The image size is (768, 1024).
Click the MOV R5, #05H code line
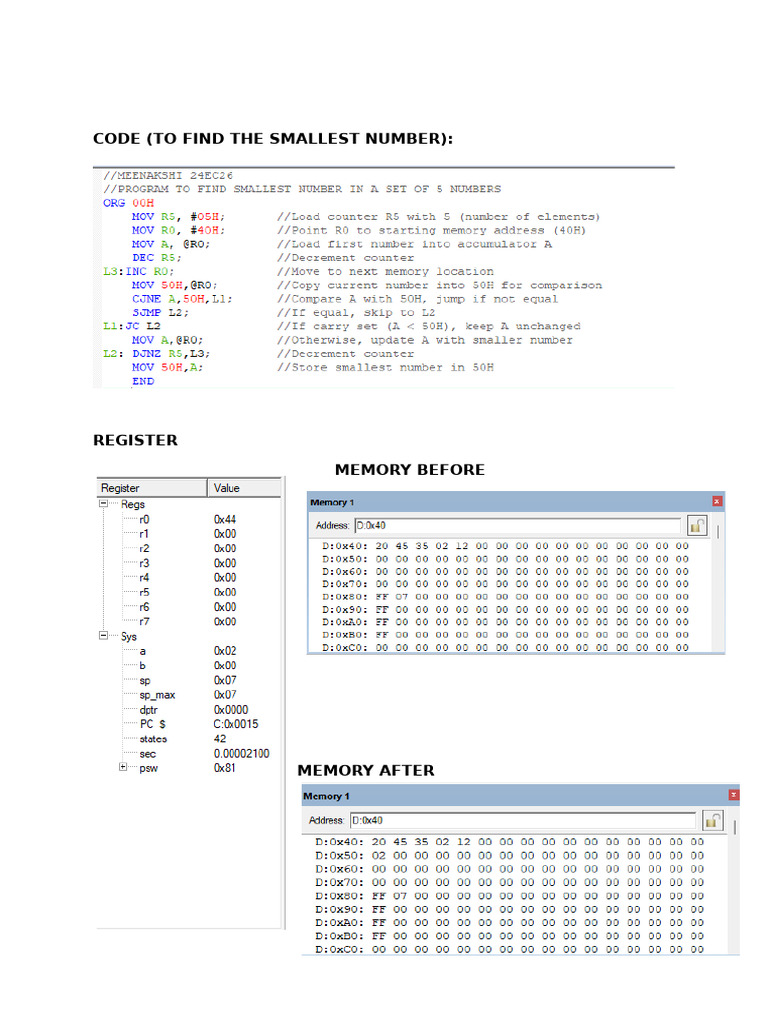pyautogui.click(x=178, y=217)
